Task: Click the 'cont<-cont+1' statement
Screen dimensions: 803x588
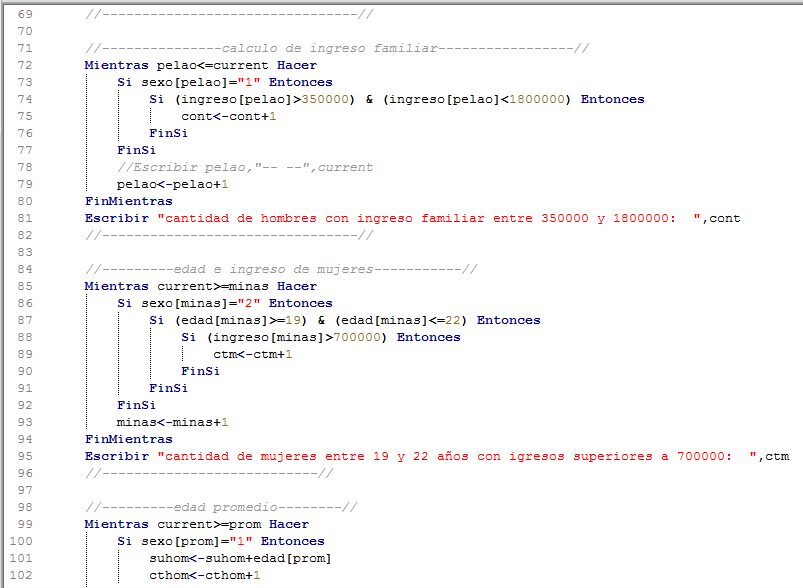Action: coord(228,116)
